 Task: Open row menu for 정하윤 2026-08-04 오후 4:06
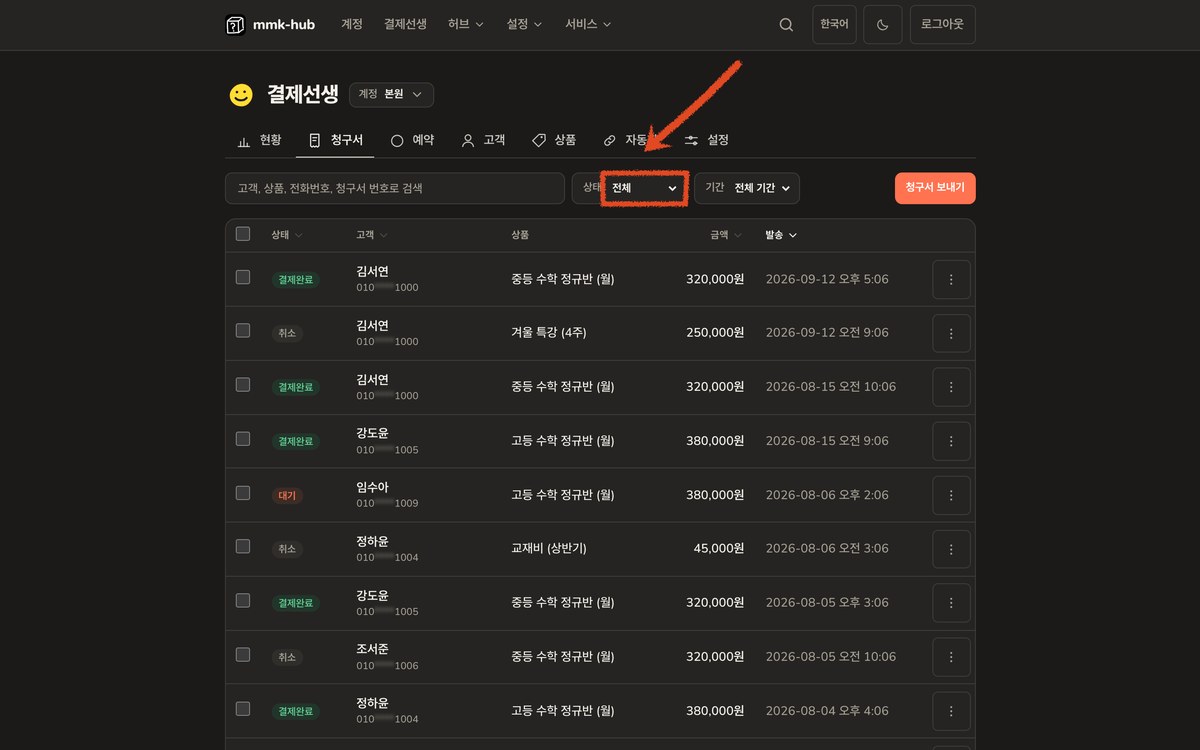tap(951, 711)
